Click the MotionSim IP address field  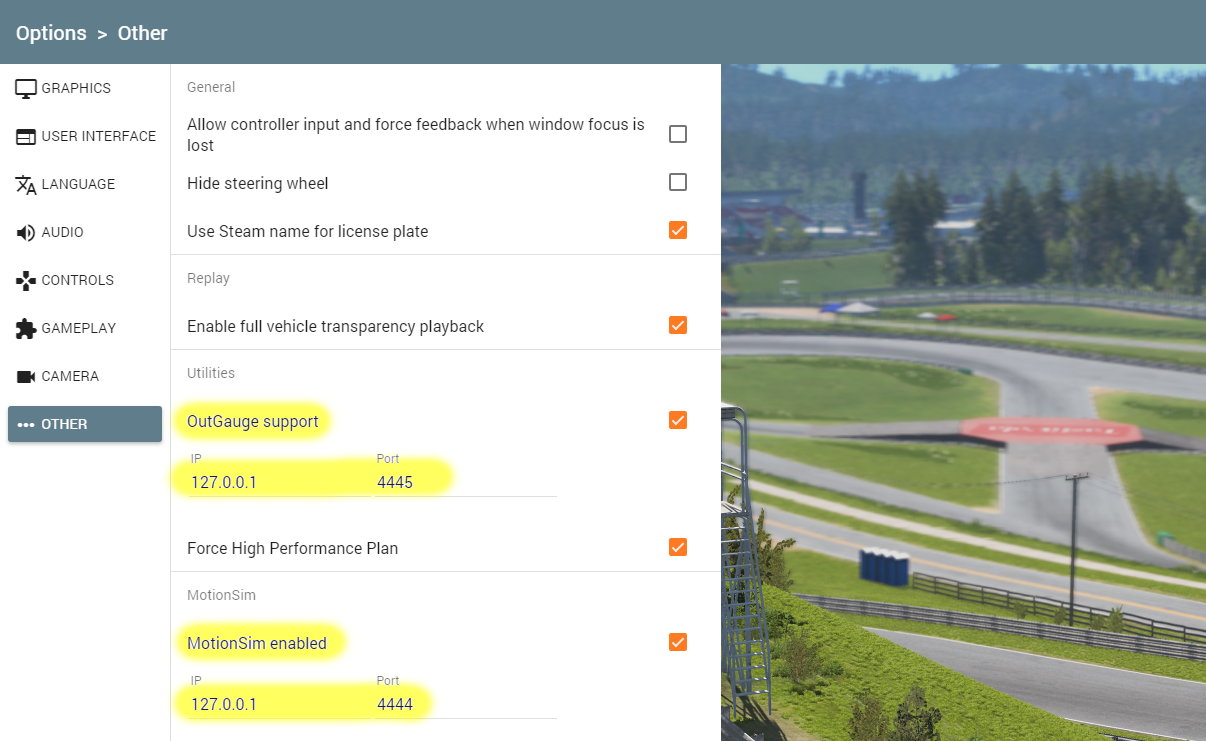[x=279, y=704]
